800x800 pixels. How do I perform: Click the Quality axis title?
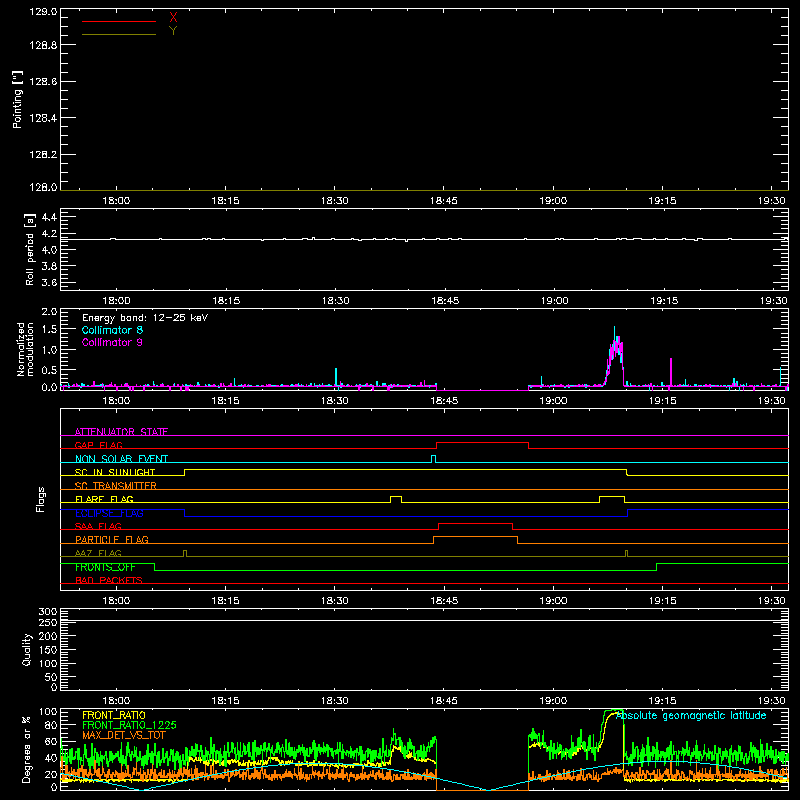(x=27, y=649)
